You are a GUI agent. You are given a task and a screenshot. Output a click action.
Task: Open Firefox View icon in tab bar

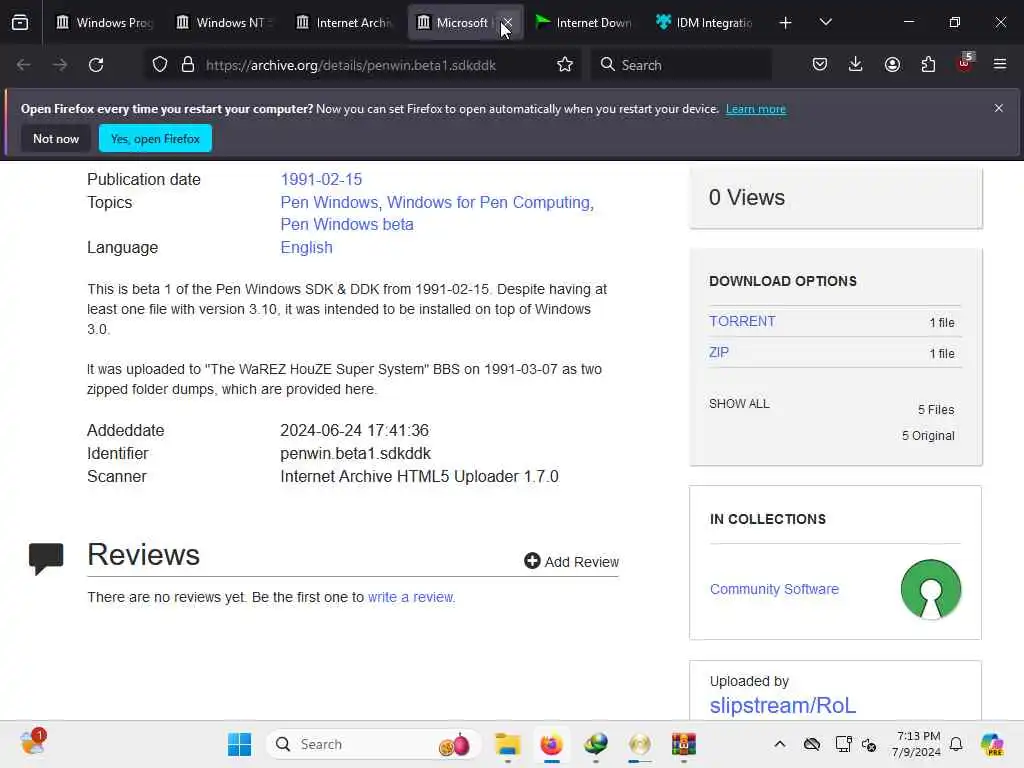[x=20, y=23]
